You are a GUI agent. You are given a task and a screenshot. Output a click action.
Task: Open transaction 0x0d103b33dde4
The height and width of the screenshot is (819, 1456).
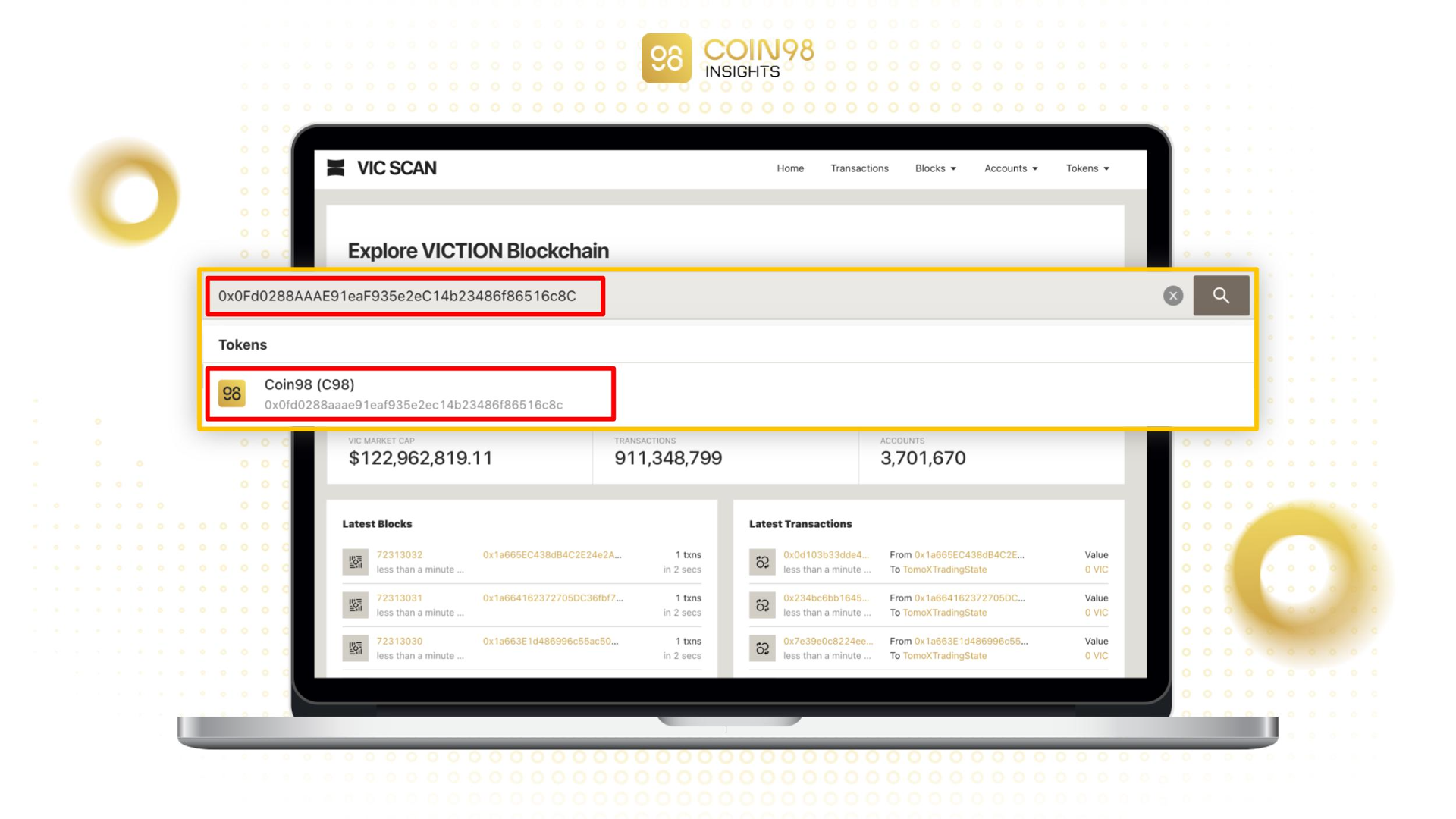(x=826, y=555)
